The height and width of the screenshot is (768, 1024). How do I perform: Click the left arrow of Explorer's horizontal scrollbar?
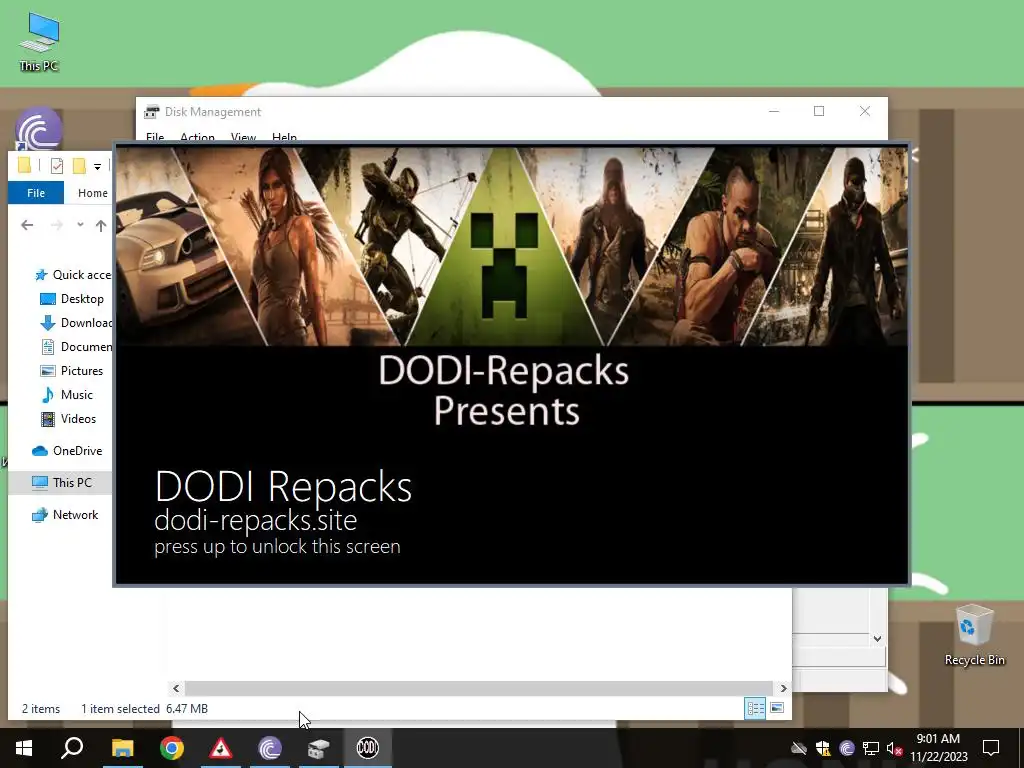176,688
